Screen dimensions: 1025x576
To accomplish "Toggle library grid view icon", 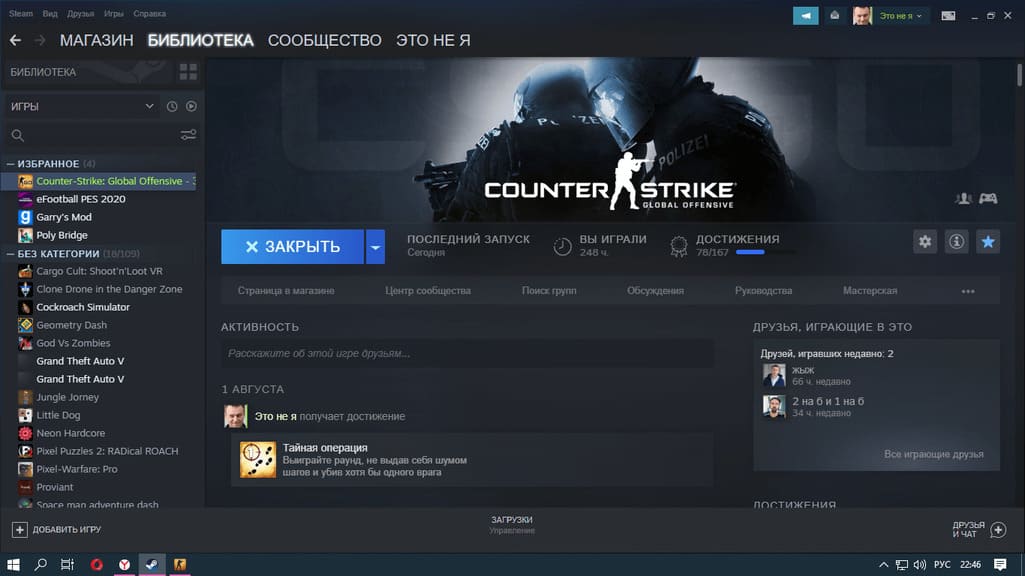I will 188,72.
